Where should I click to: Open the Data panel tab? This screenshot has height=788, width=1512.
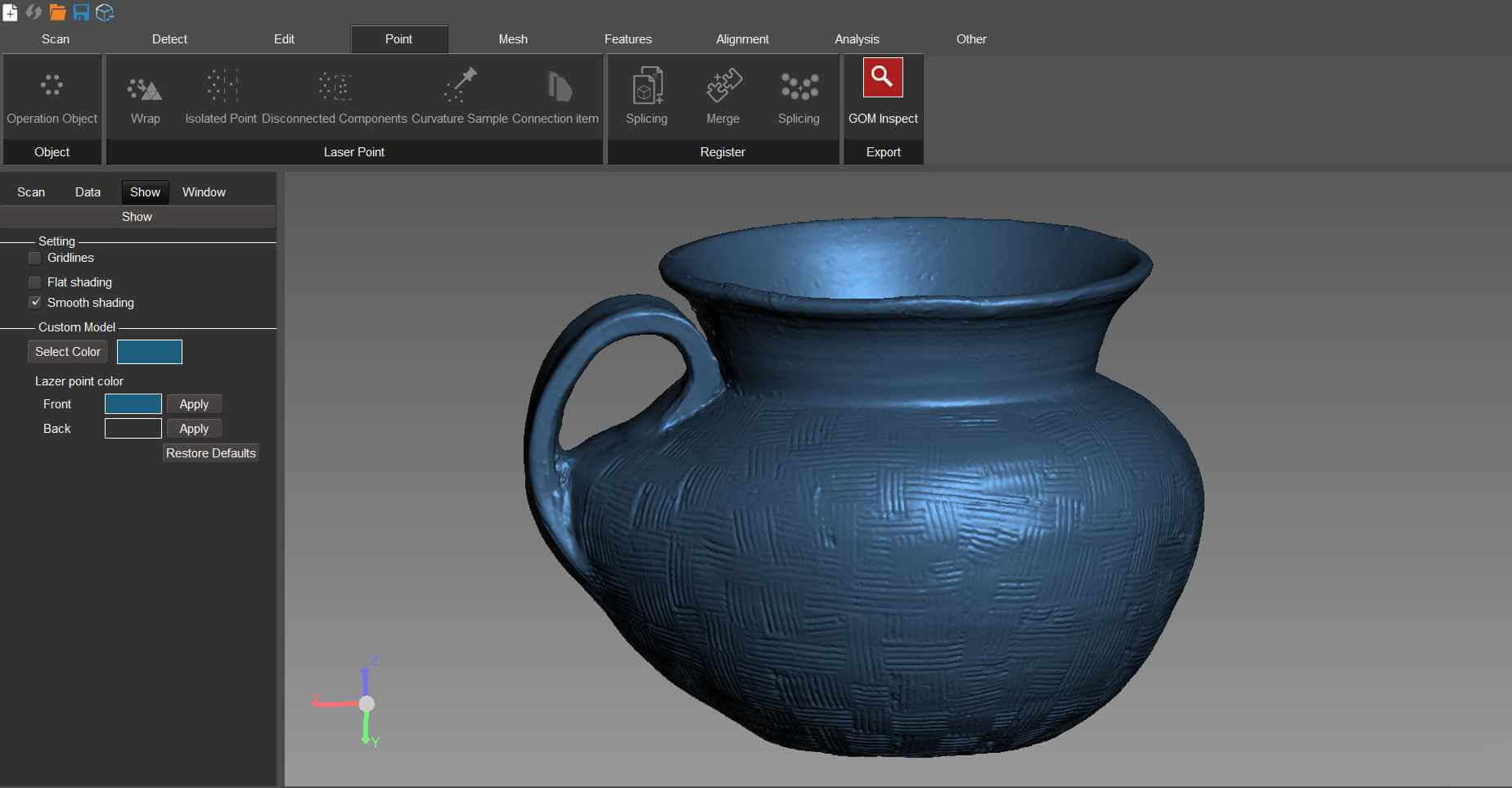point(88,192)
